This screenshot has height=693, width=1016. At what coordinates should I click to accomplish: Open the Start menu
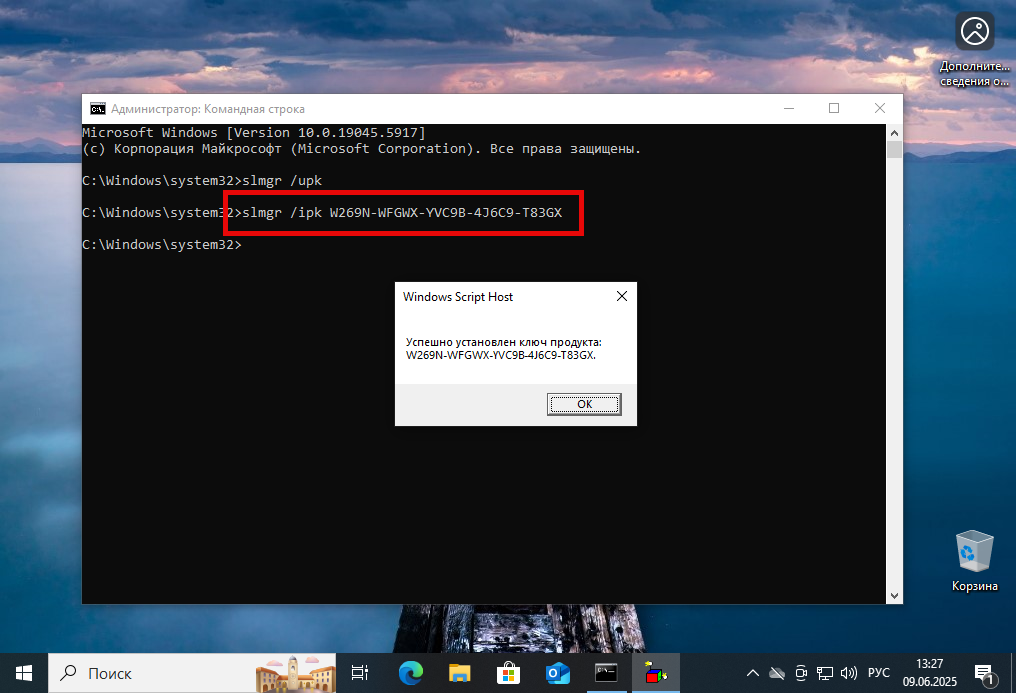(x=23, y=673)
